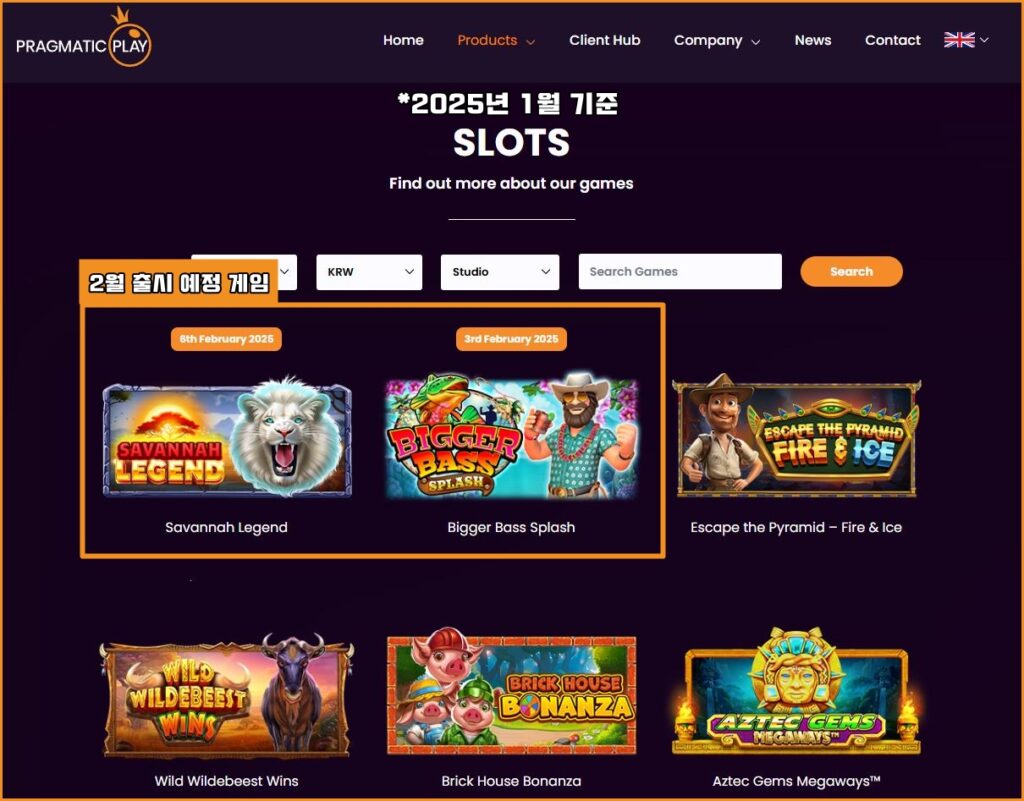Click the Savannah Legend title link
This screenshot has width=1024, height=801.
[226, 527]
